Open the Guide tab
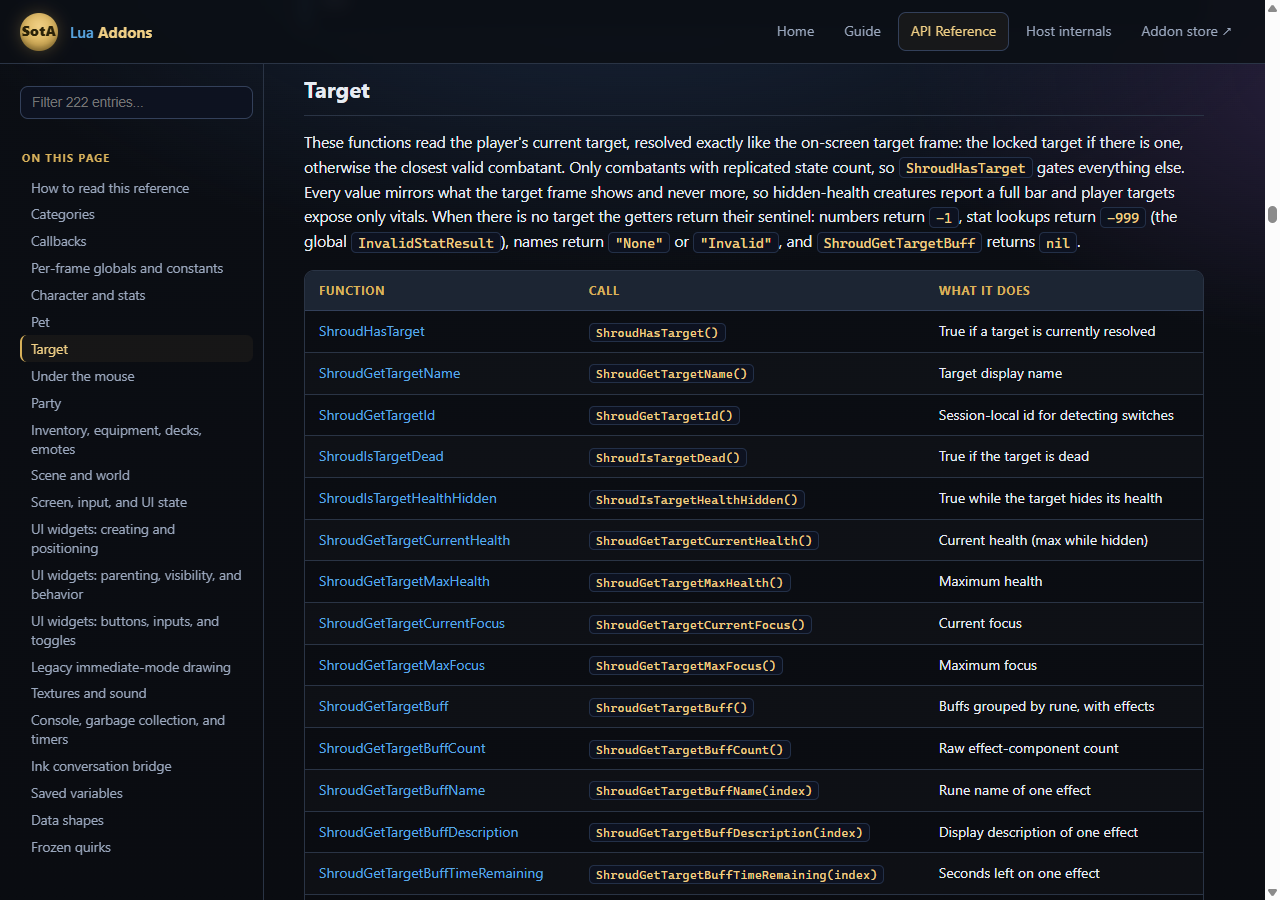Screen dimensions: 1280x900 [862, 31]
